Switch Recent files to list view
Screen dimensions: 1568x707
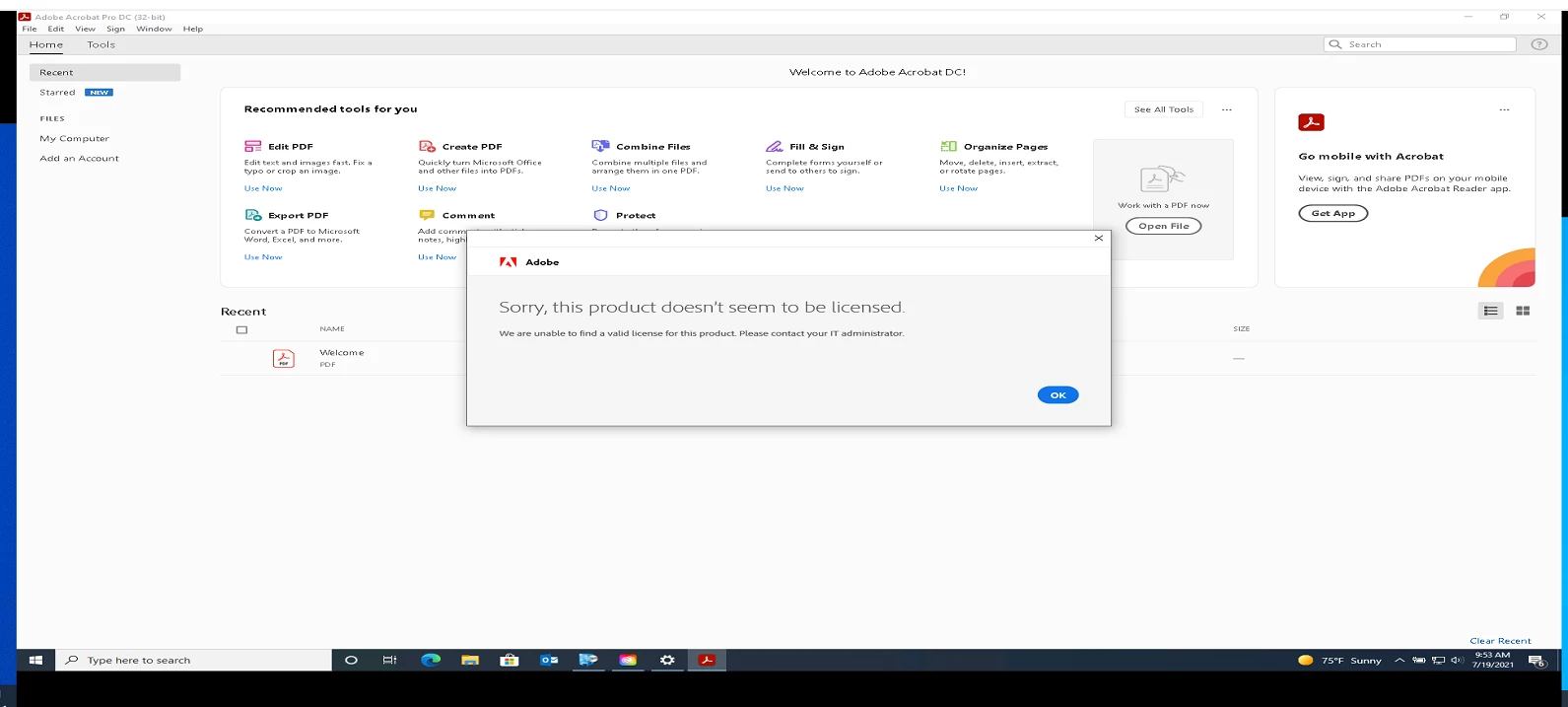coord(1491,311)
